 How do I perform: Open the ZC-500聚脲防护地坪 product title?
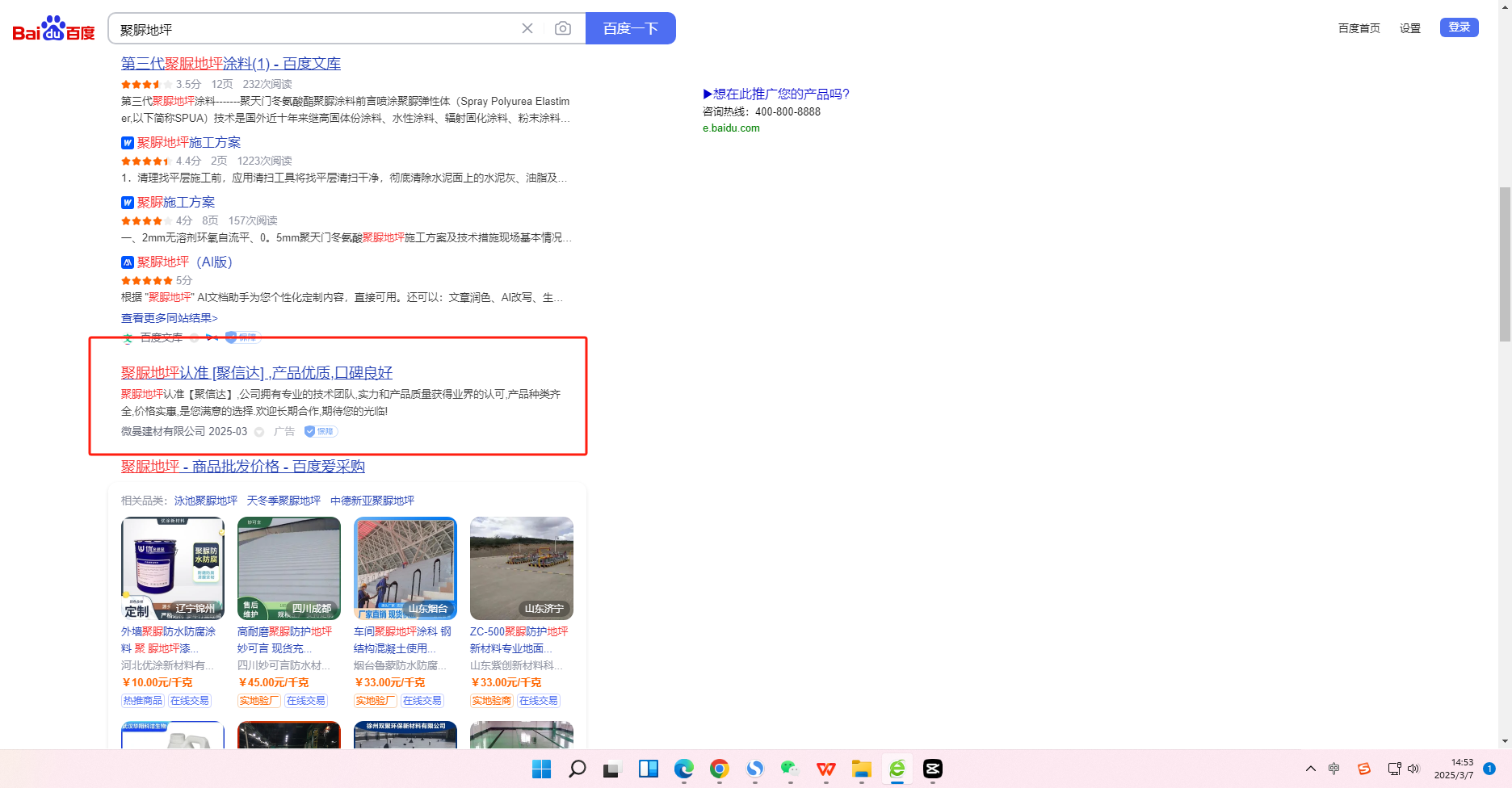[x=519, y=640]
